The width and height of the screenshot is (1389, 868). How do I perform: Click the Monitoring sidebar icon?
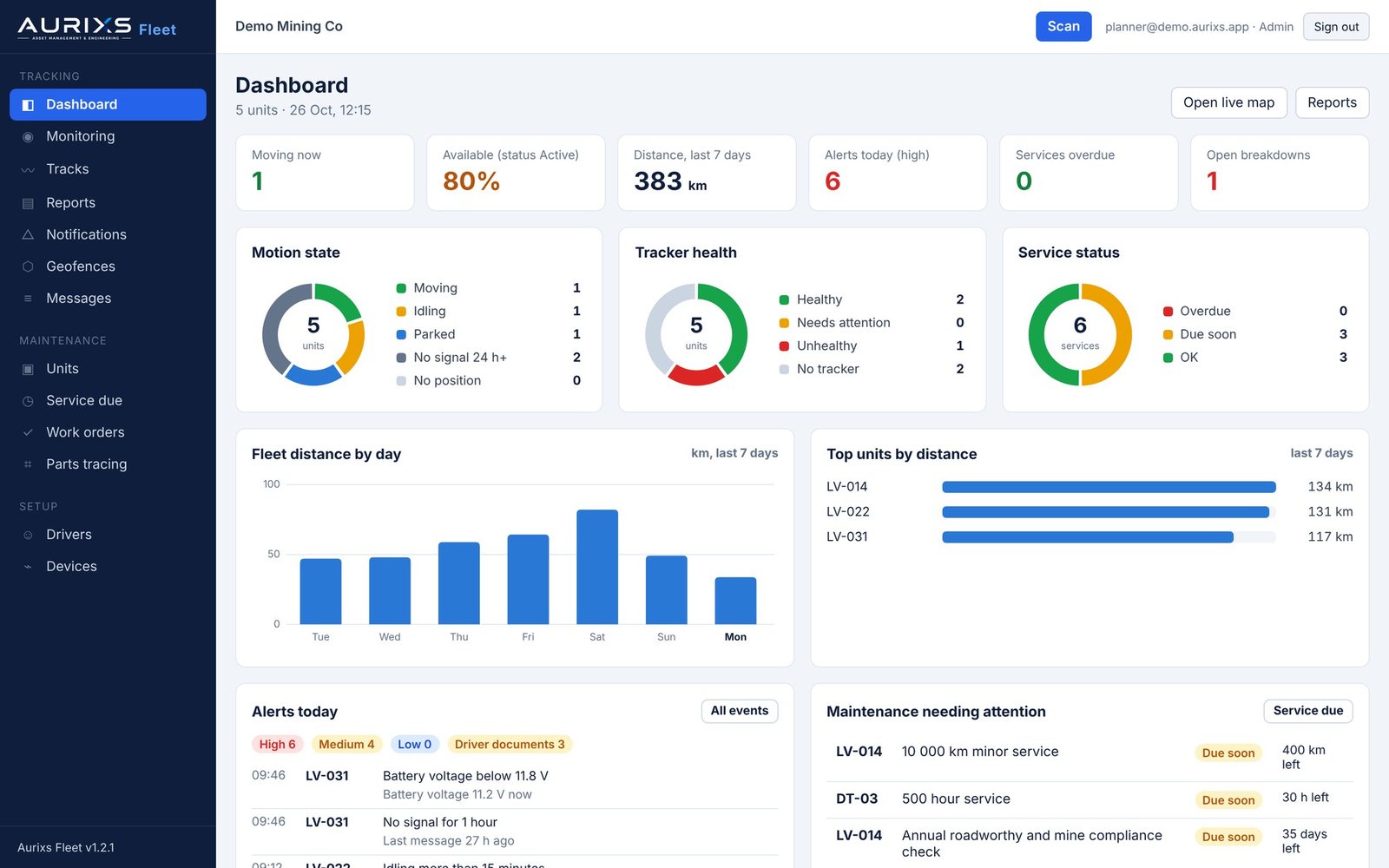click(28, 137)
